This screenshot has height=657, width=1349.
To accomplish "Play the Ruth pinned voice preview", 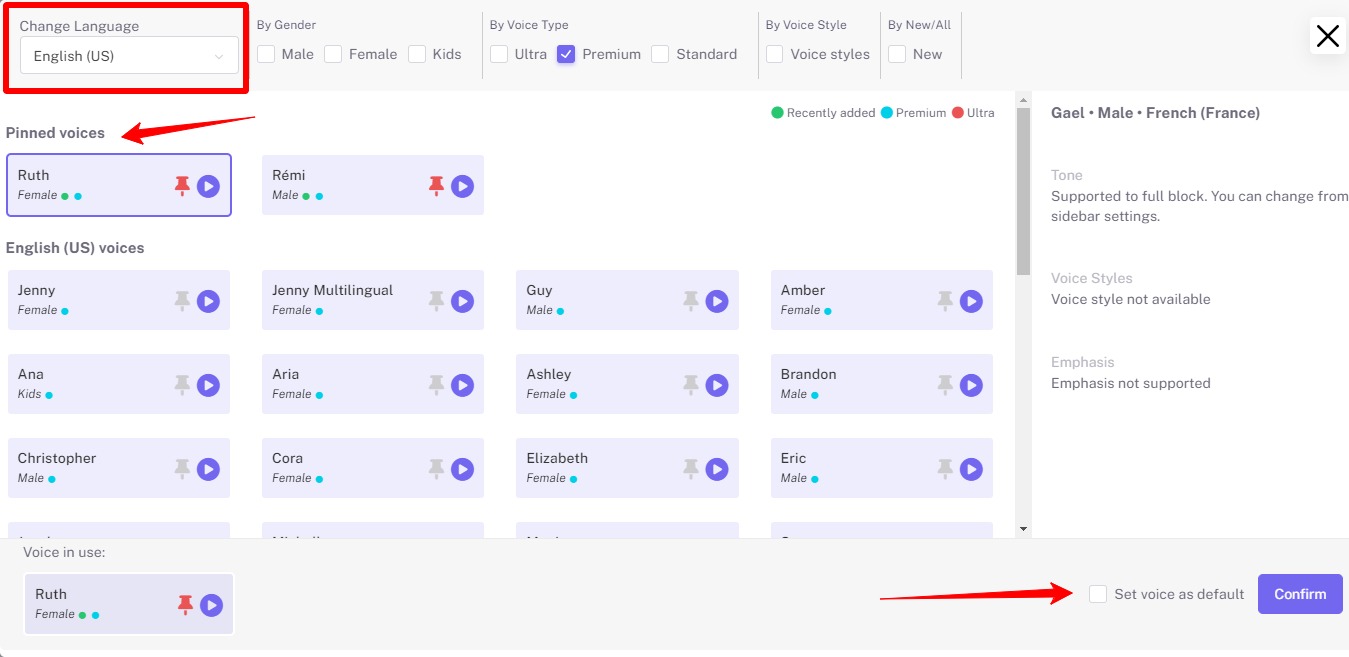I will click(208, 186).
